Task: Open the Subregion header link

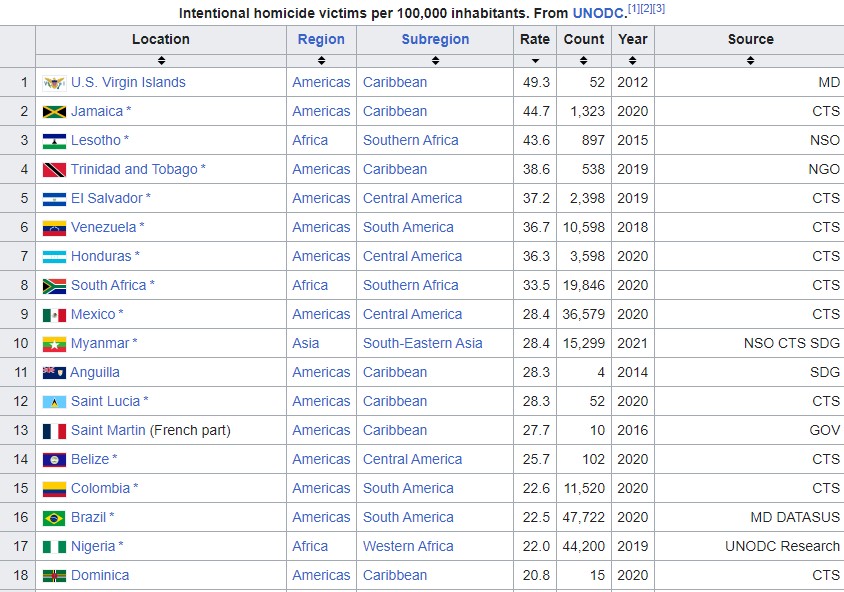Action: click(435, 39)
